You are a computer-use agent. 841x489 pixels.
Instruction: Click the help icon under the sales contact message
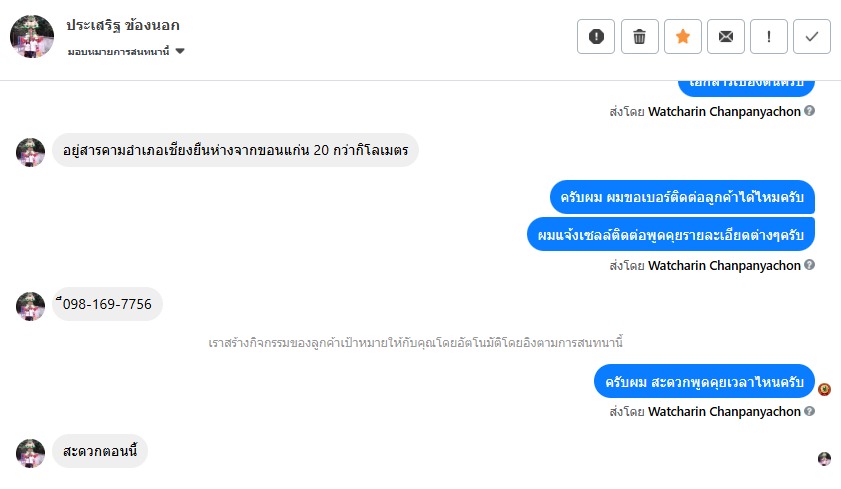point(810,266)
